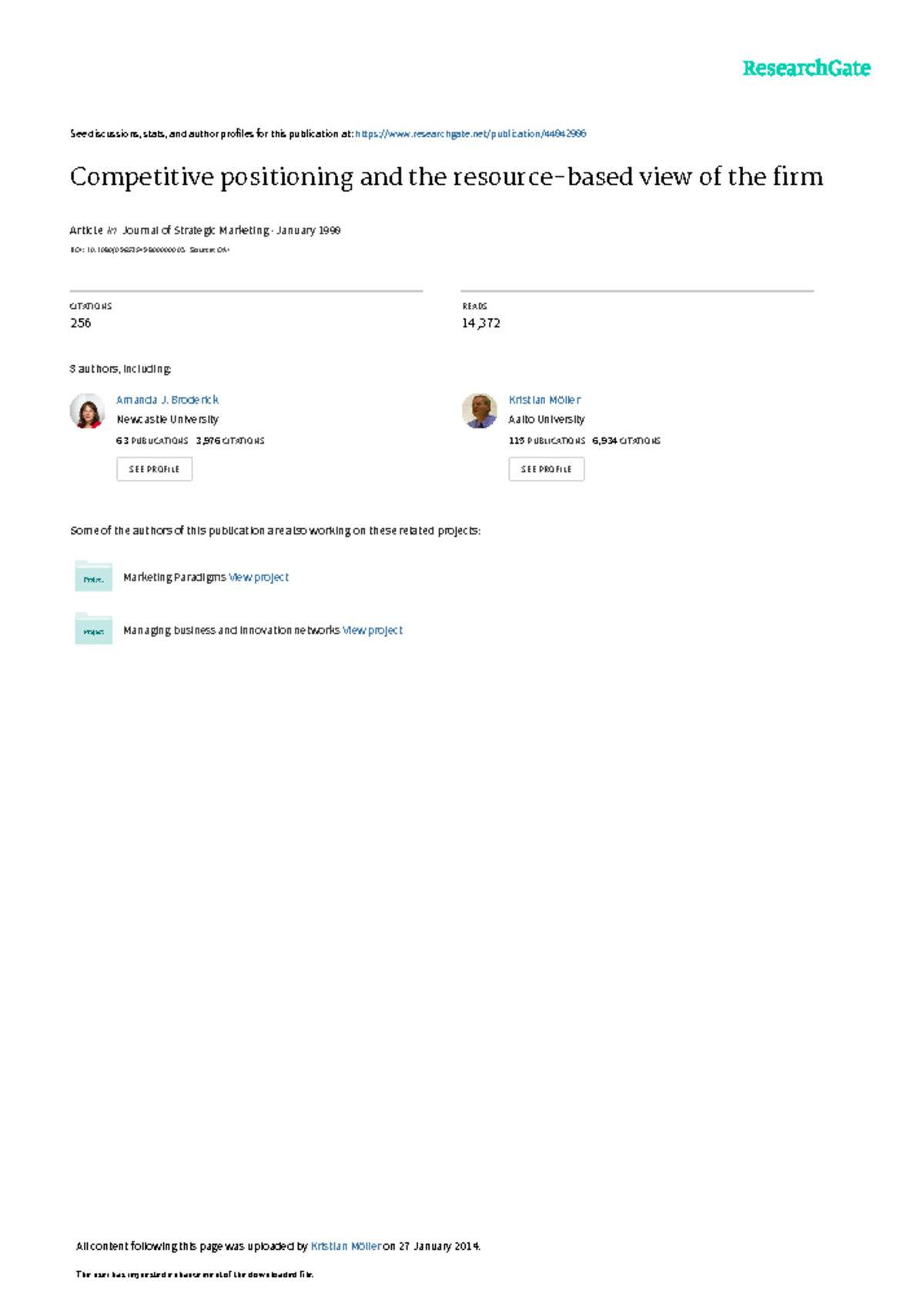The image size is (924, 1307).
Task: Click the Aalto University affiliation text
Action: point(546,420)
